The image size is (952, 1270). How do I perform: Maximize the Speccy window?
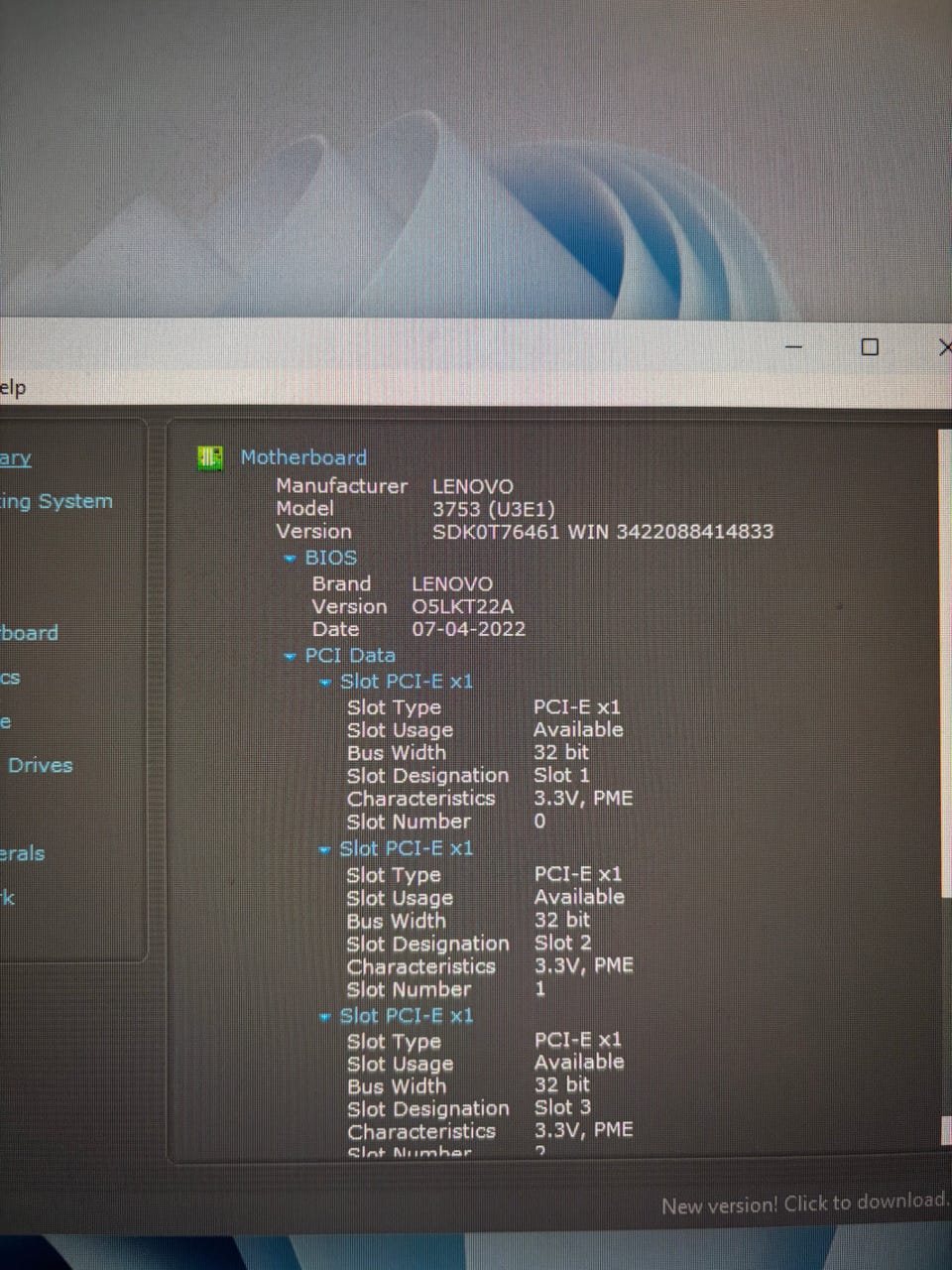(x=870, y=347)
